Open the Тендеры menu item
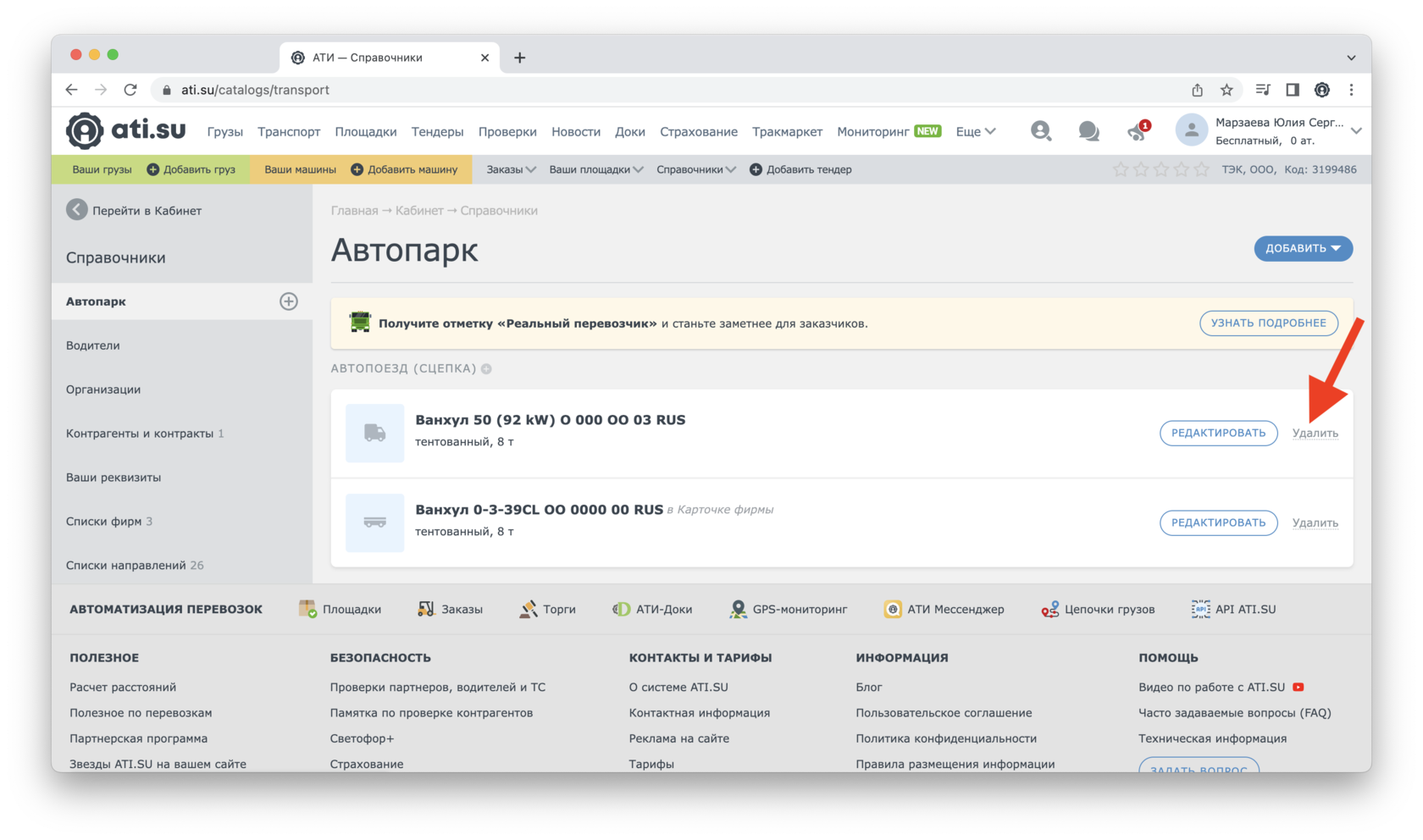The height and width of the screenshot is (840, 1423). tap(437, 131)
